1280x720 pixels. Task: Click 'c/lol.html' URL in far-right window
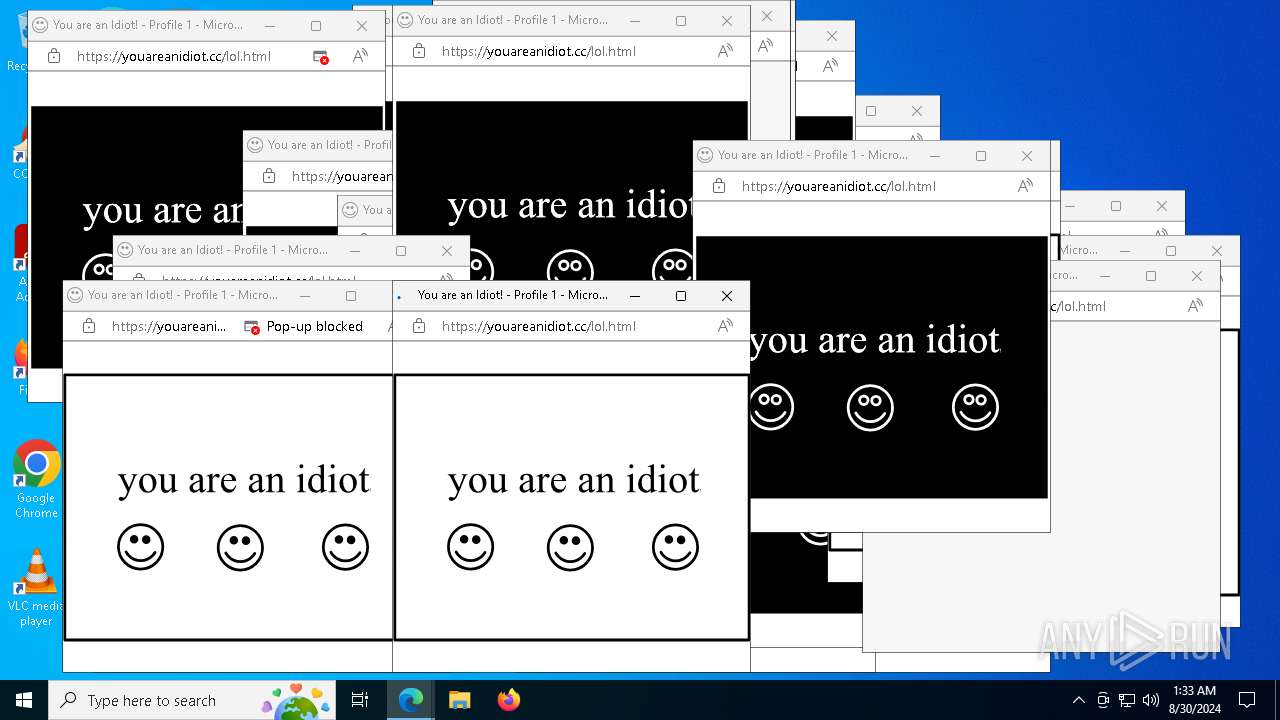coord(1077,306)
